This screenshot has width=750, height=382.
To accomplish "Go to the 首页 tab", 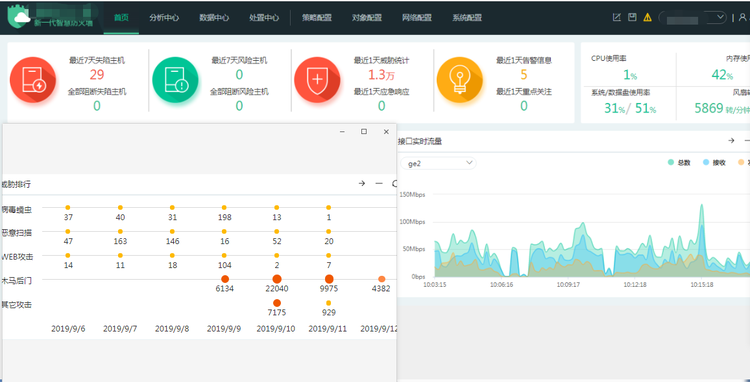I will pos(121,18).
